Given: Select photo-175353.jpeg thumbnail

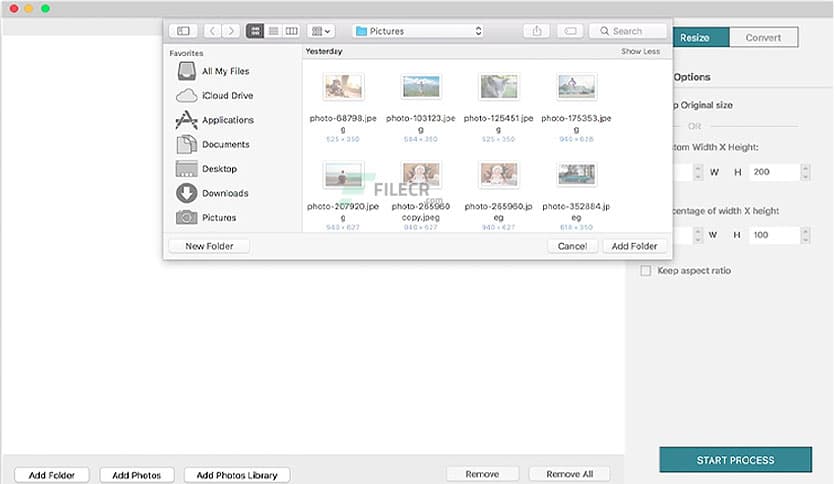Looking at the screenshot, I should [x=576, y=87].
